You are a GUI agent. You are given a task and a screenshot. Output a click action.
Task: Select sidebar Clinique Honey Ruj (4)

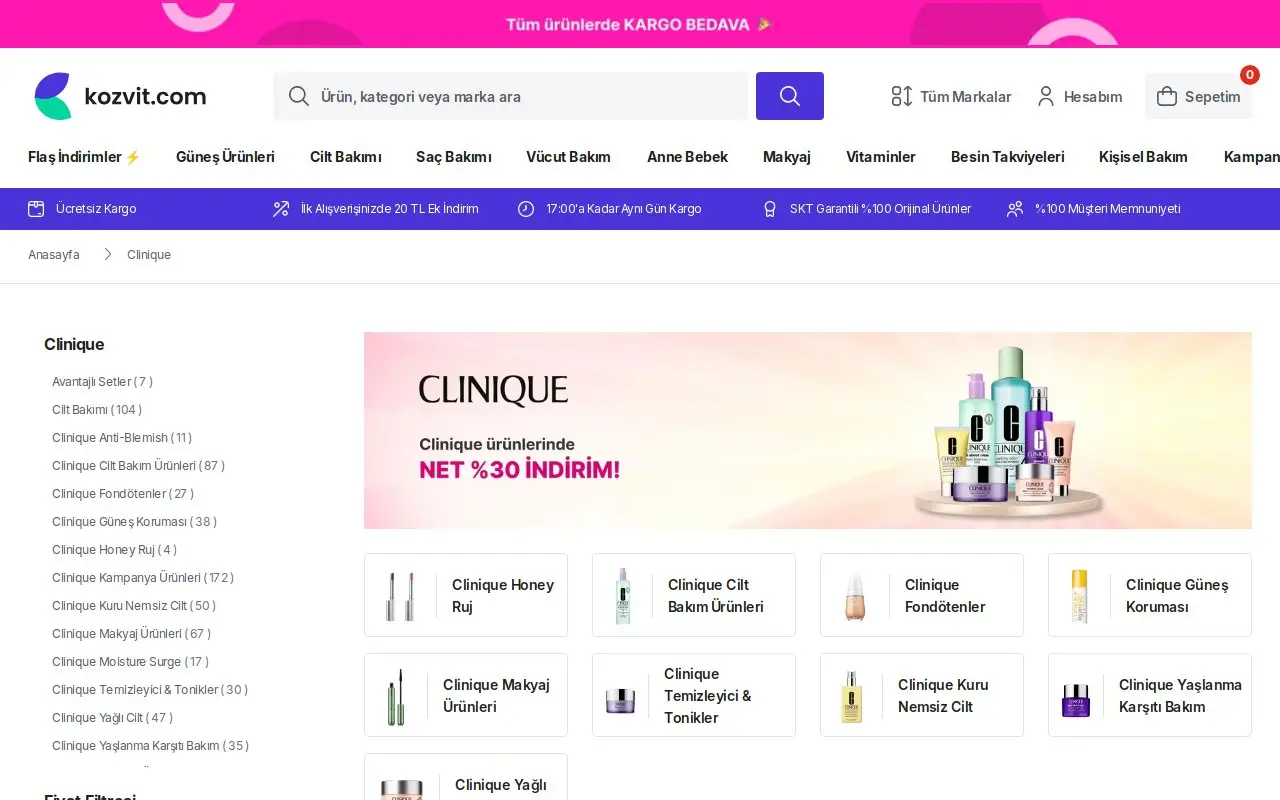pos(114,549)
